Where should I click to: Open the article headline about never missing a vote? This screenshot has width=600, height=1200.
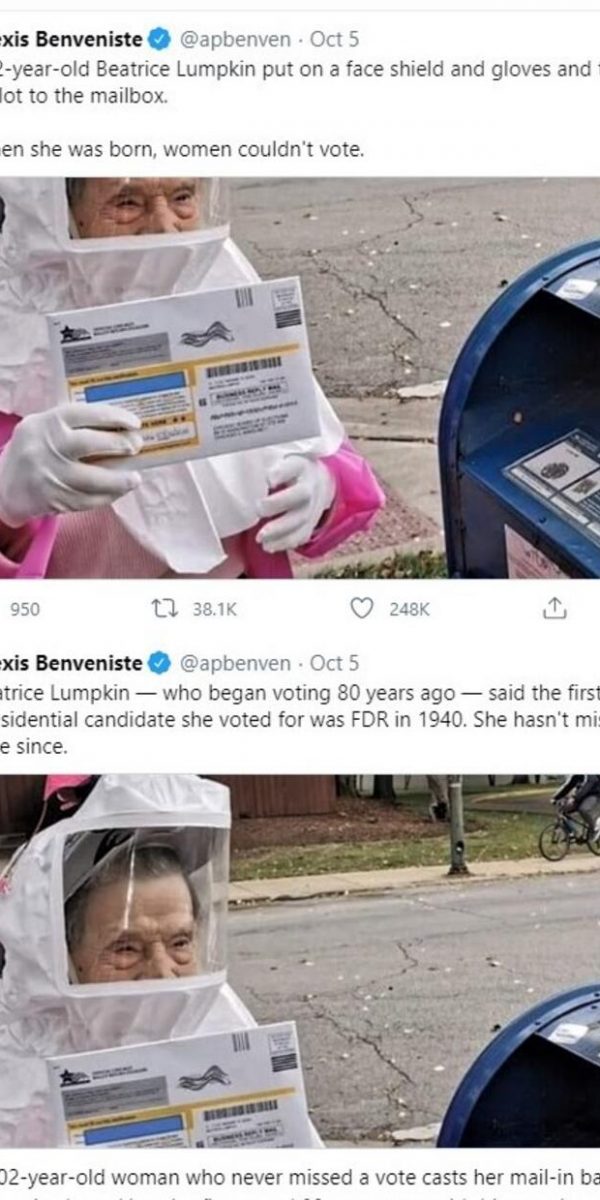(x=300, y=1175)
